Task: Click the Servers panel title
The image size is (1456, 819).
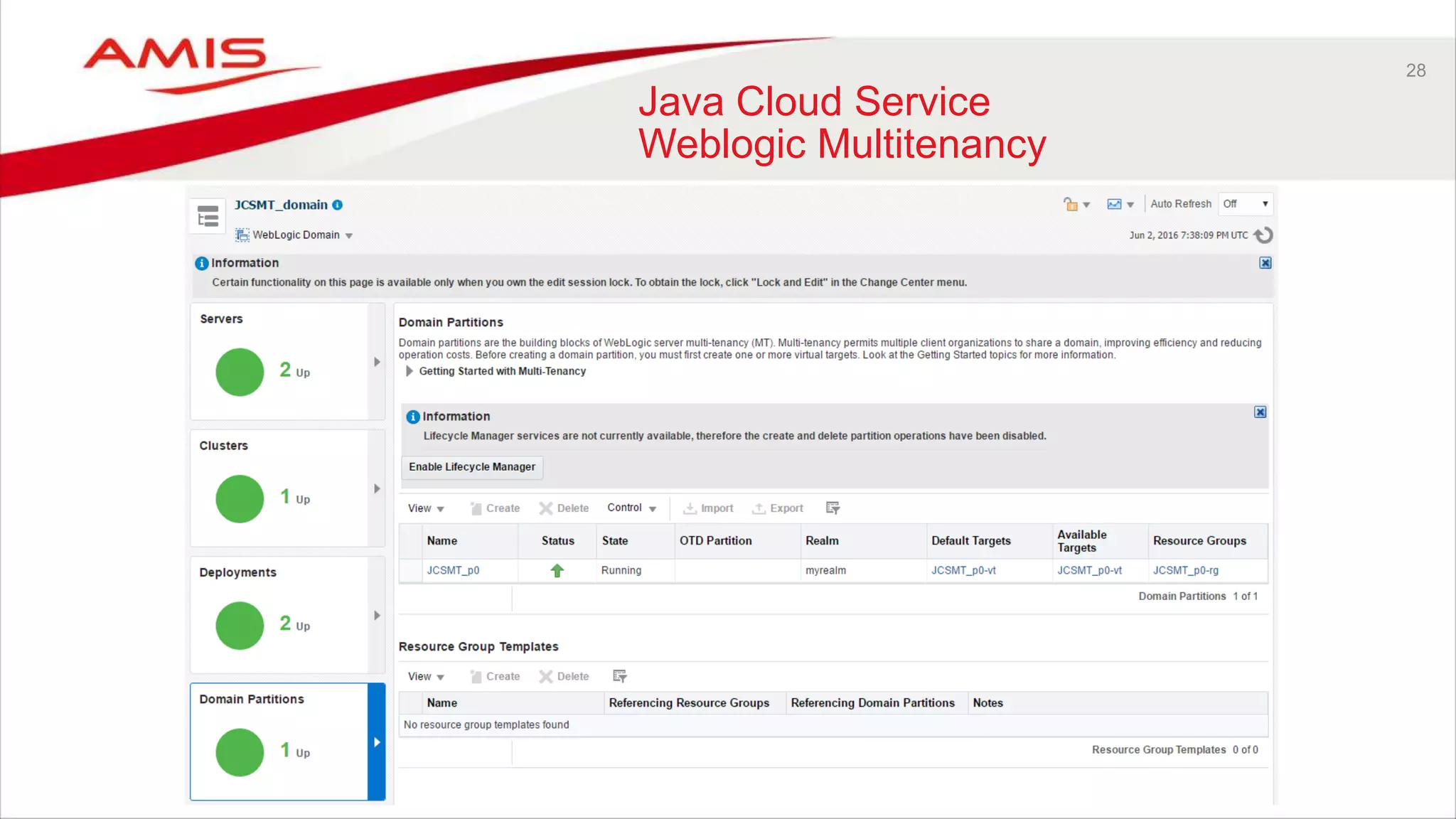Action: tap(221, 319)
